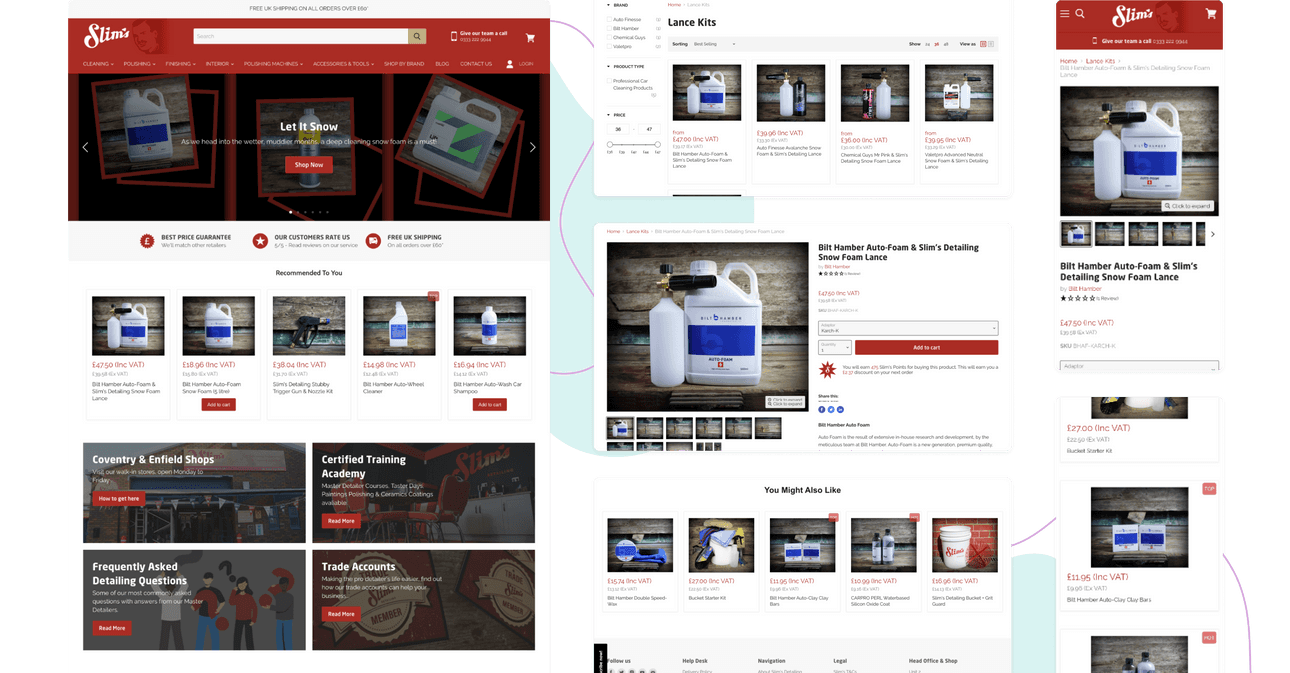
Task: Switch Lance Kits to grid view
Action: pyautogui.click(x=983, y=44)
